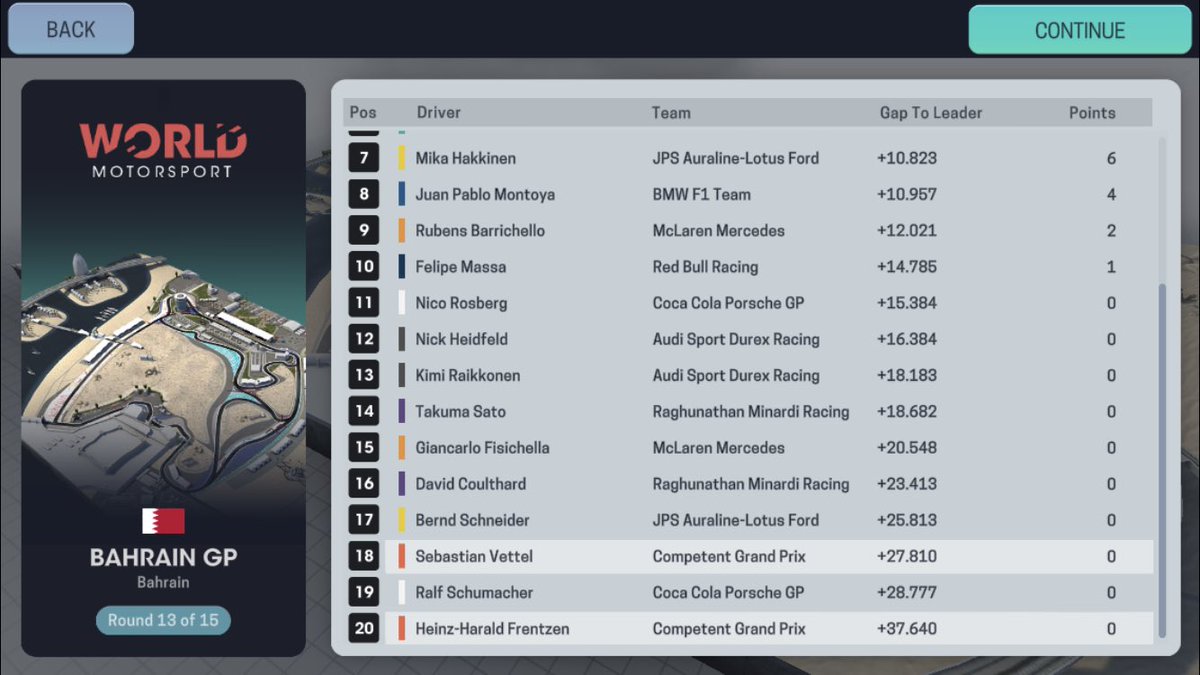Click the position 7 number badge
Image resolution: width=1200 pixels, height=675 pixels.
pyautogui.click(x=363, y=158)
